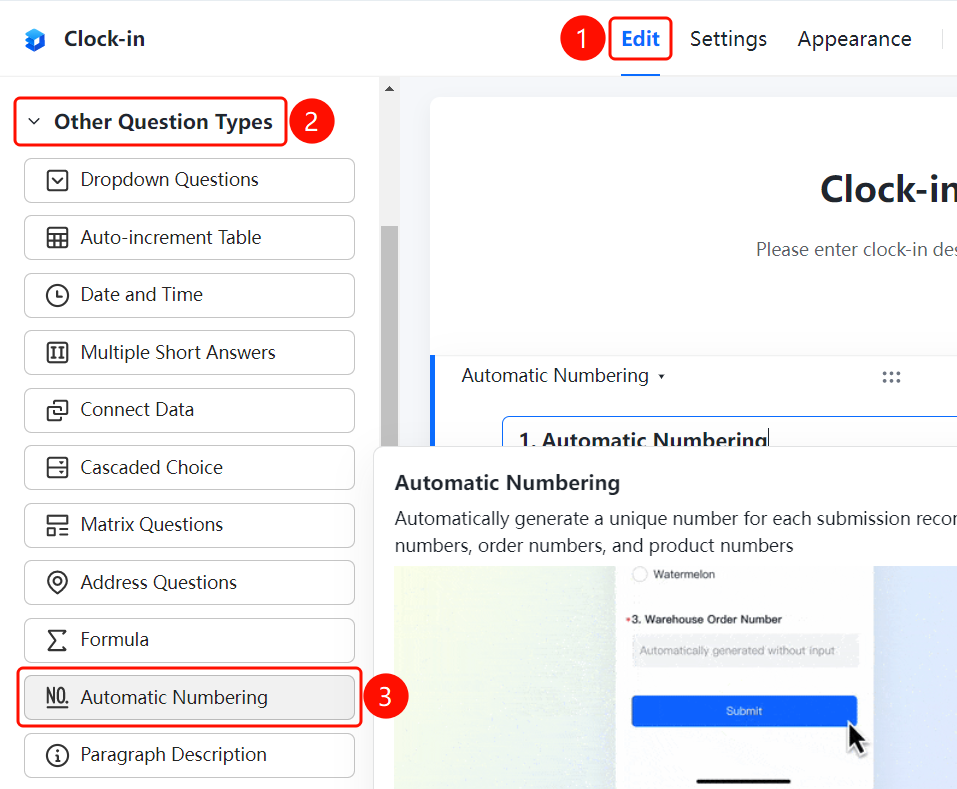Add an Address Questions field
Image resolution: width=957 pixels, height=789 pixels.
click(189, 583)
